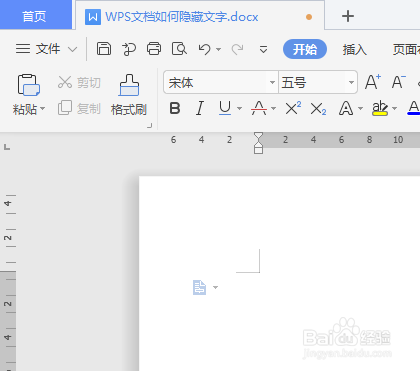
Task: Expand the Undo history dropdown arrow
Action: (219, 49)
